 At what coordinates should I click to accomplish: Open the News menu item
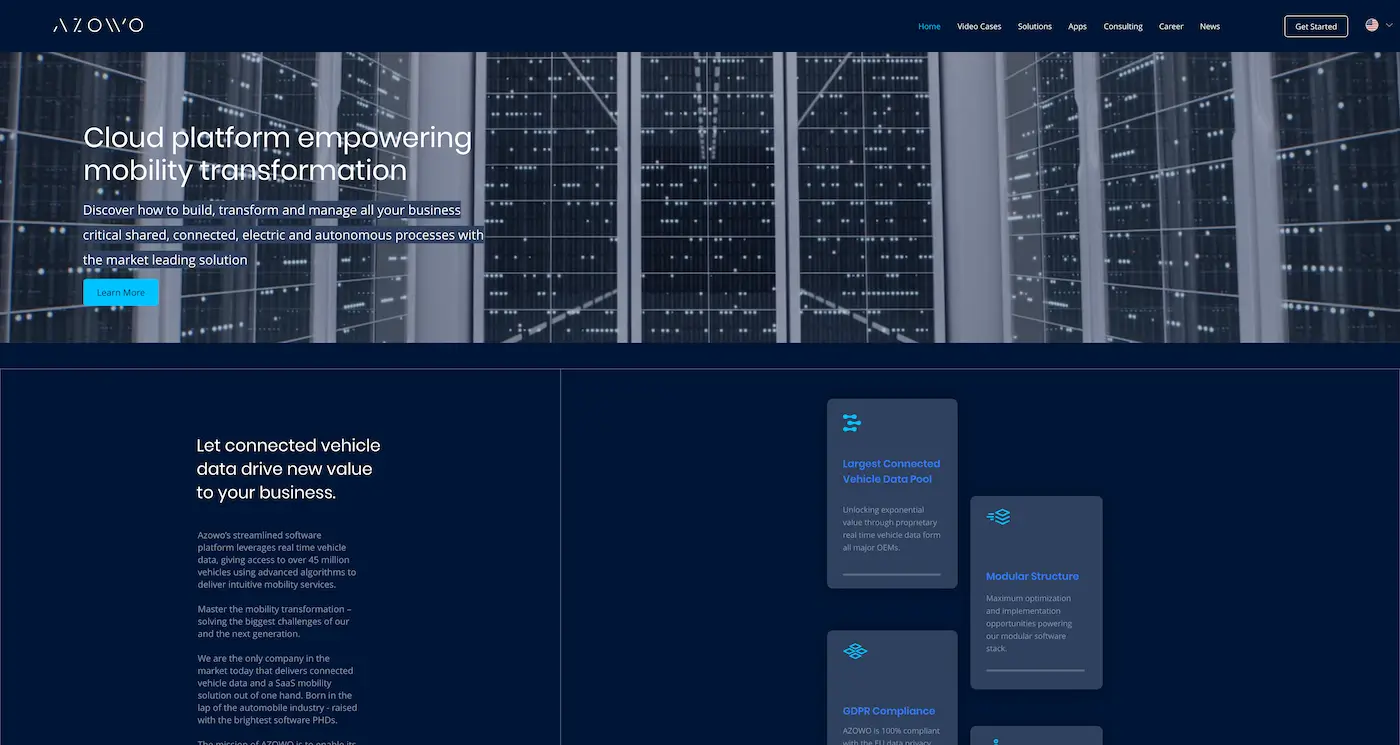[1210, 26]
